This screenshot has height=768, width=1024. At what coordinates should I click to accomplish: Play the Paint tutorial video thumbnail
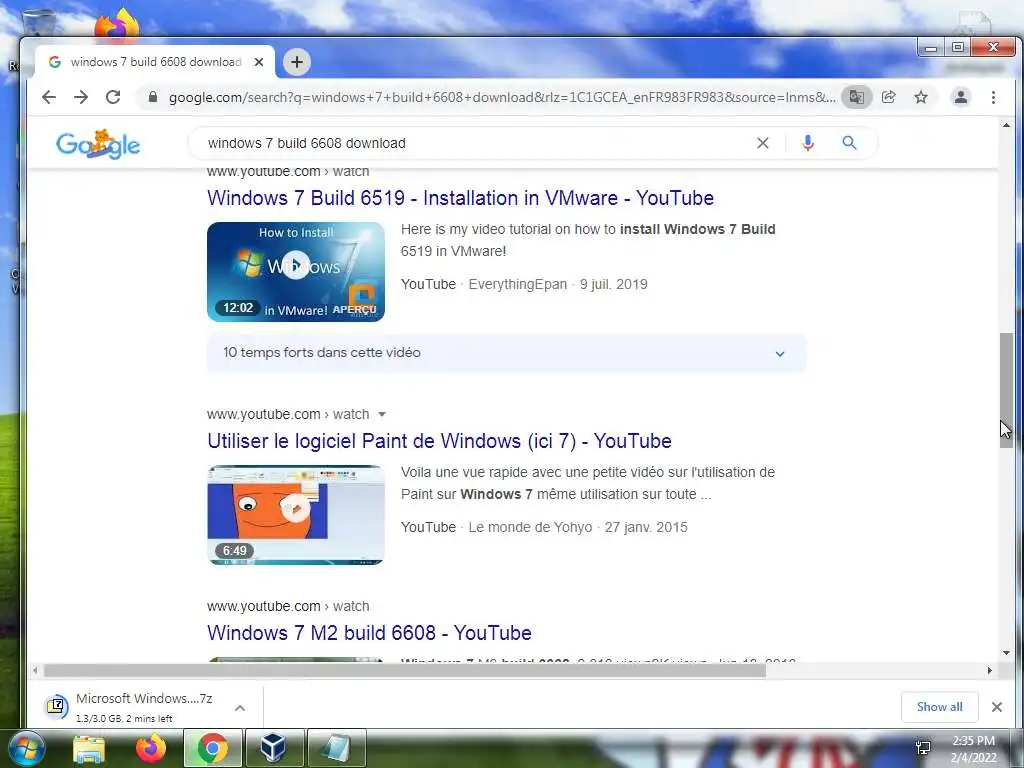[296, 515]
